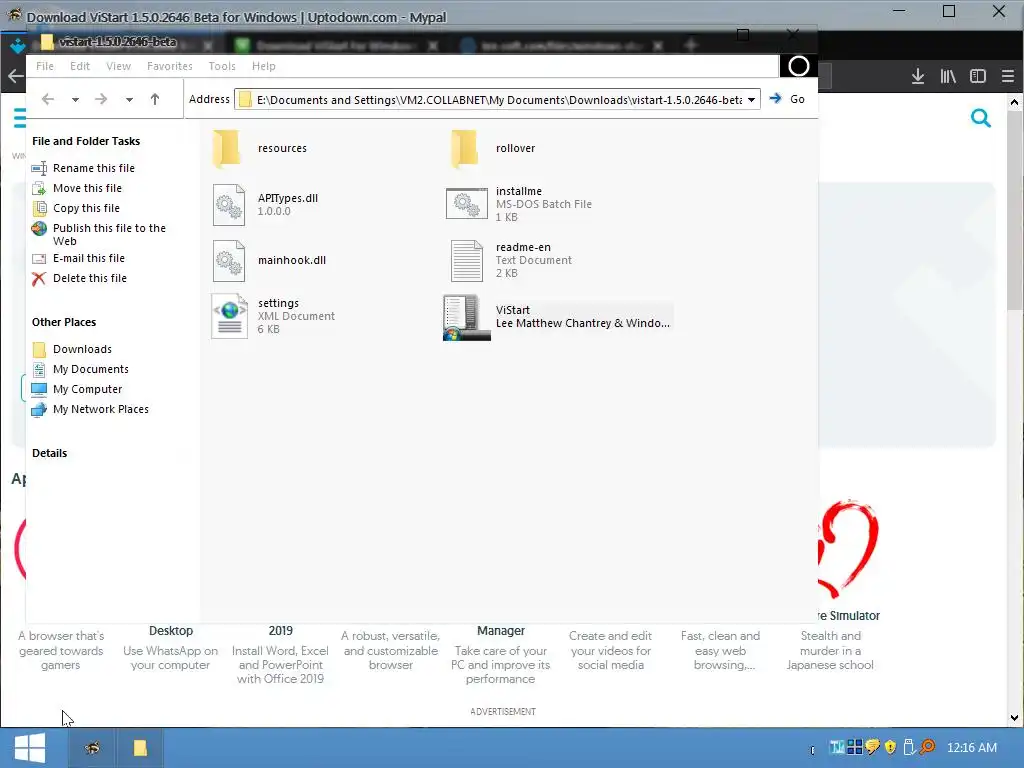Click the Mypal taskbar button
Image resolution: width=1024 pixels, height=768 pixels.
pyautogui.click(x=92, y=748)
